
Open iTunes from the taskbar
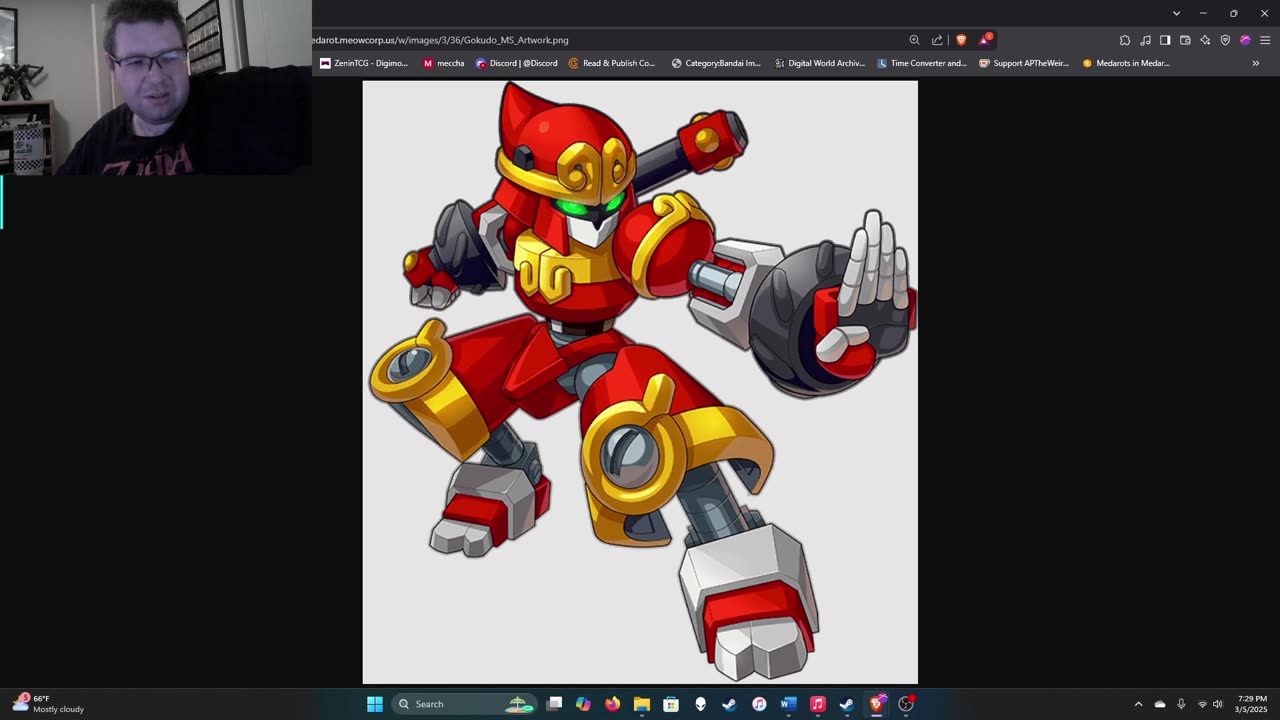coord(759,704)
